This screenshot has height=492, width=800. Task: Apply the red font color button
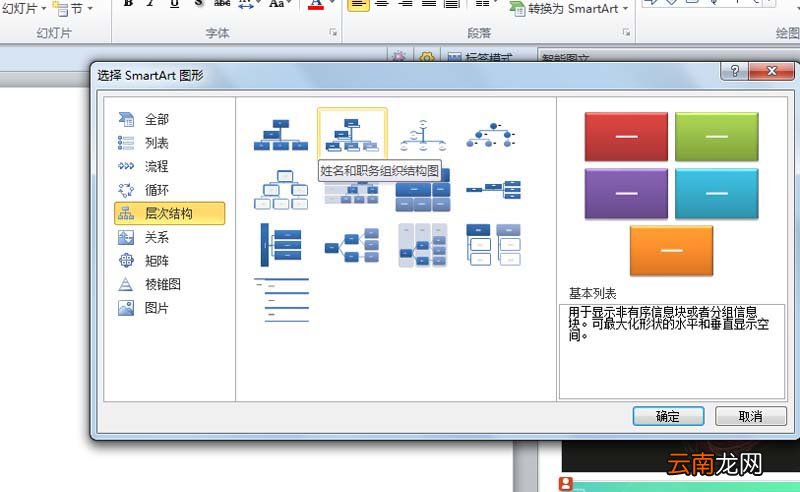pos(316,4)
